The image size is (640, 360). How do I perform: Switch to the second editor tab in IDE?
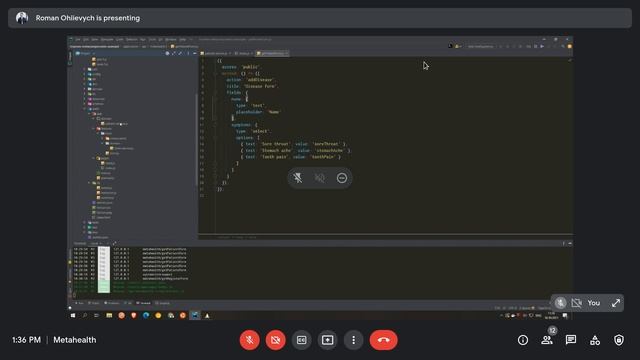(x=244, y=53)
